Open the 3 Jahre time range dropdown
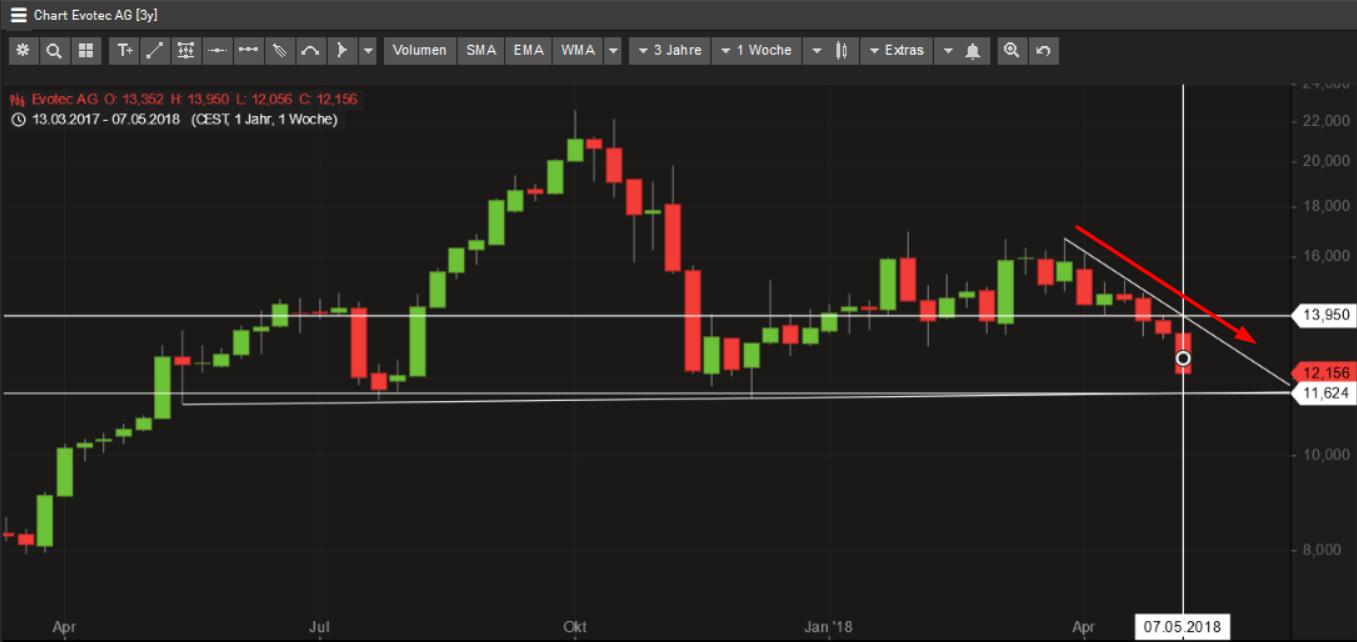The width and height of the screenshot is (1357, 642). 669,51
